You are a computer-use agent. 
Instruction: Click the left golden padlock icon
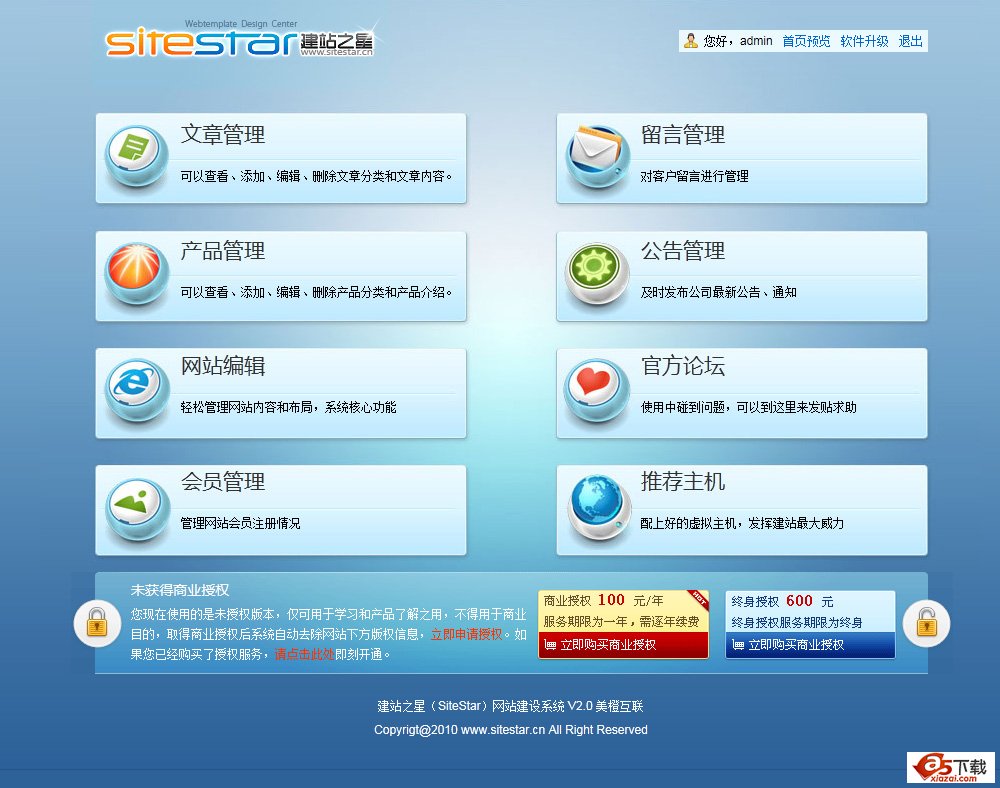(97, 623)
